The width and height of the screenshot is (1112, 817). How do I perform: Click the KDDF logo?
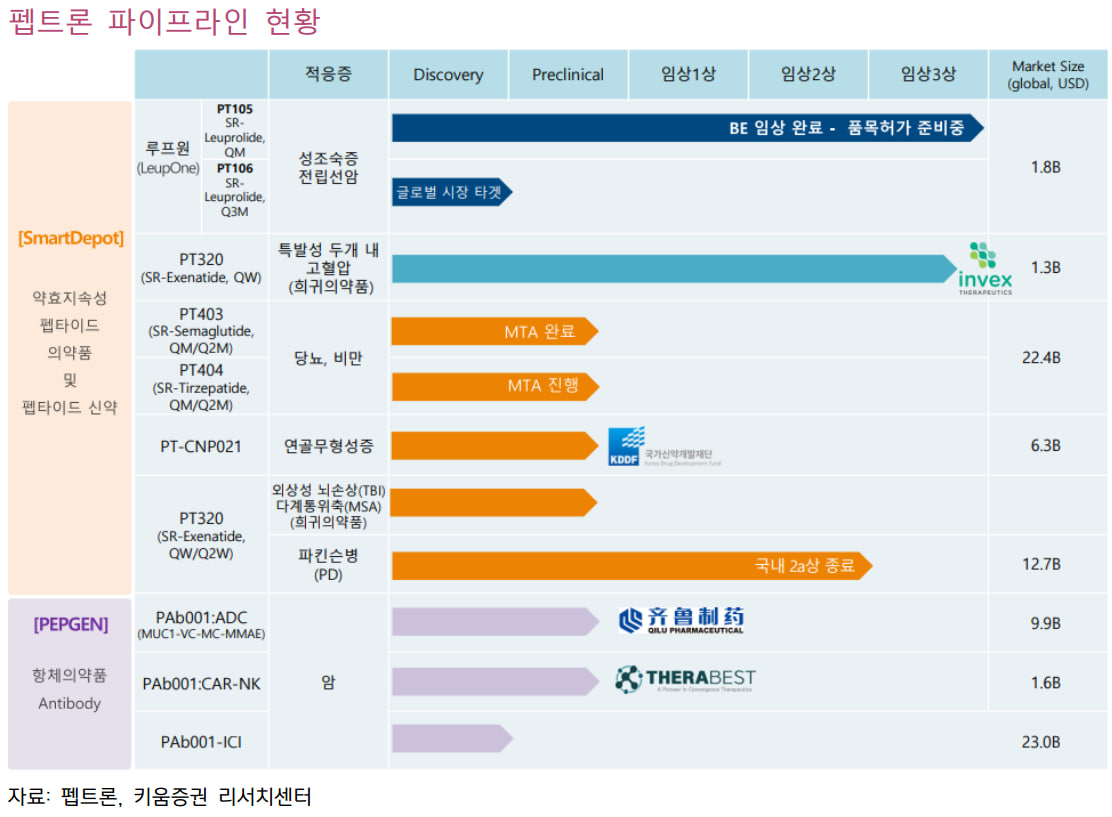coord(664,446)
